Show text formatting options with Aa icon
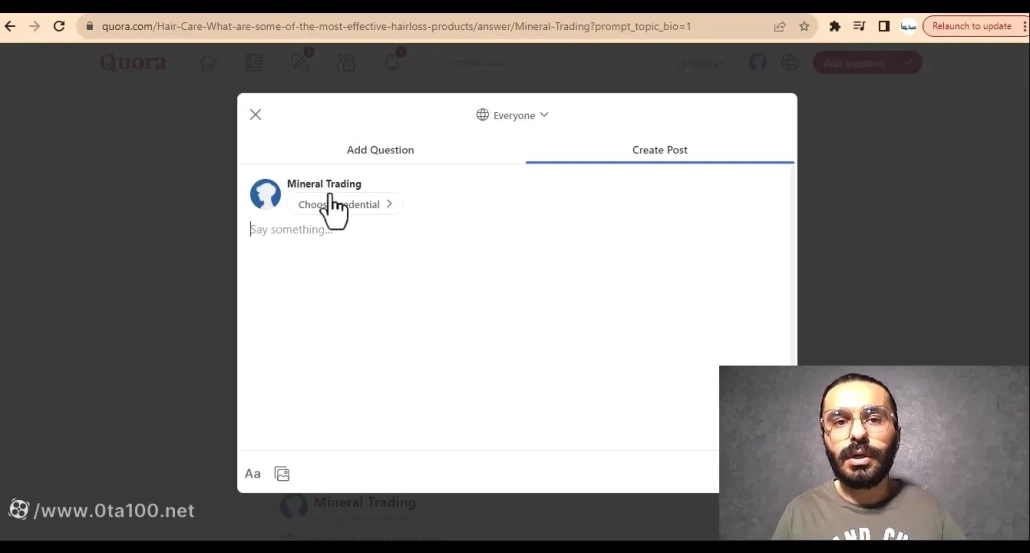The image size is (1030, 553). [x=253, y=474]
